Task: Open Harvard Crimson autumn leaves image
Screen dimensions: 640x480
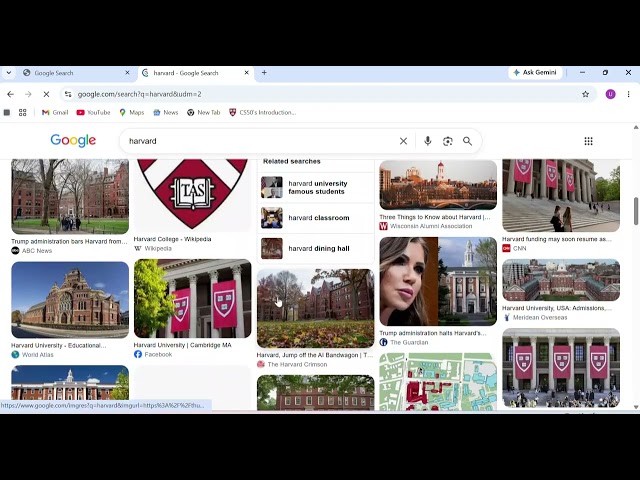Action: (x=316, y=309)
